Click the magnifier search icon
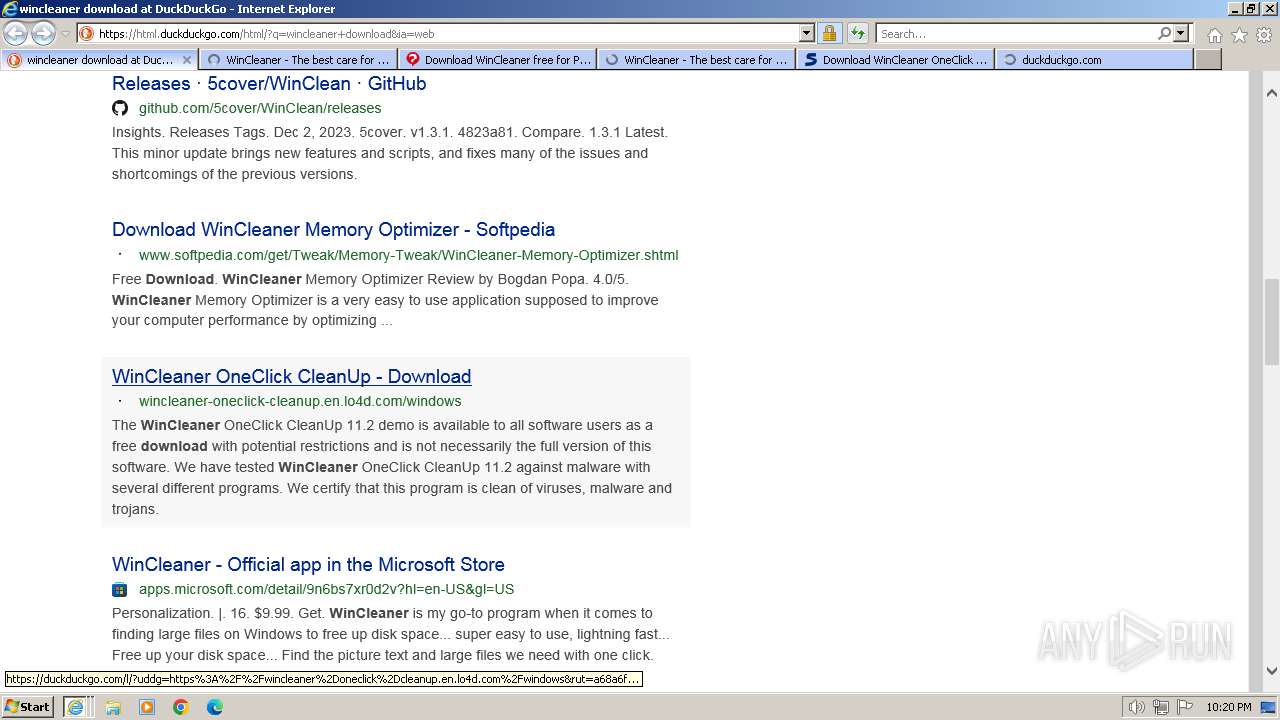Screen dimensions: 1280x720 pyautogui.click(x=1164, y=34)
